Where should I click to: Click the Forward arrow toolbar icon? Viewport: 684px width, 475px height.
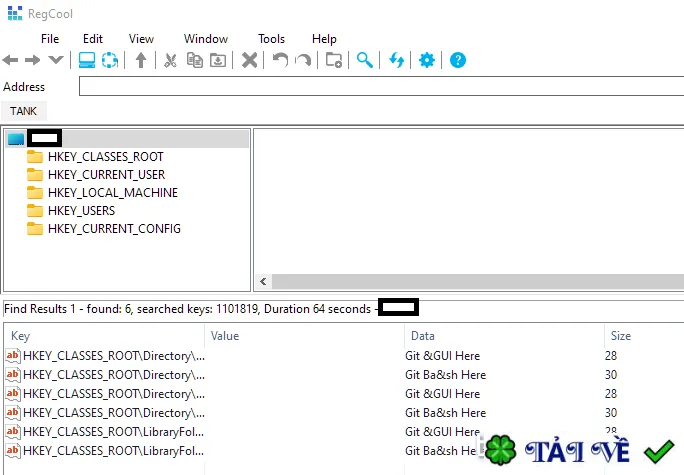(x=33, y=60)
